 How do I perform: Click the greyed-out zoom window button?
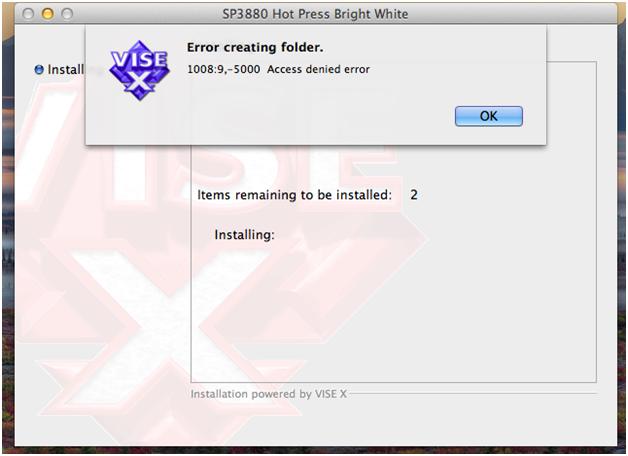pyautogui.click(x=67, y=14)
